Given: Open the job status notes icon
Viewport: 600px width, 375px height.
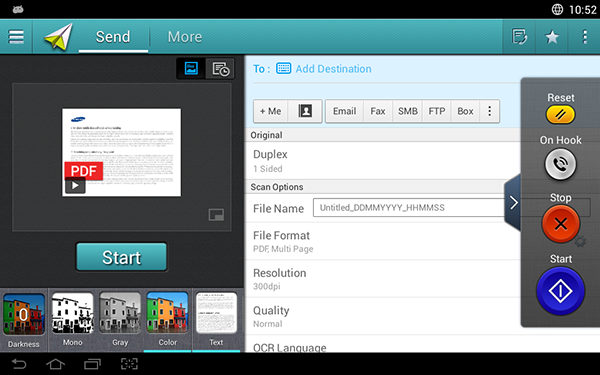Looking at the screenshot, I should [x=519, y=37].
